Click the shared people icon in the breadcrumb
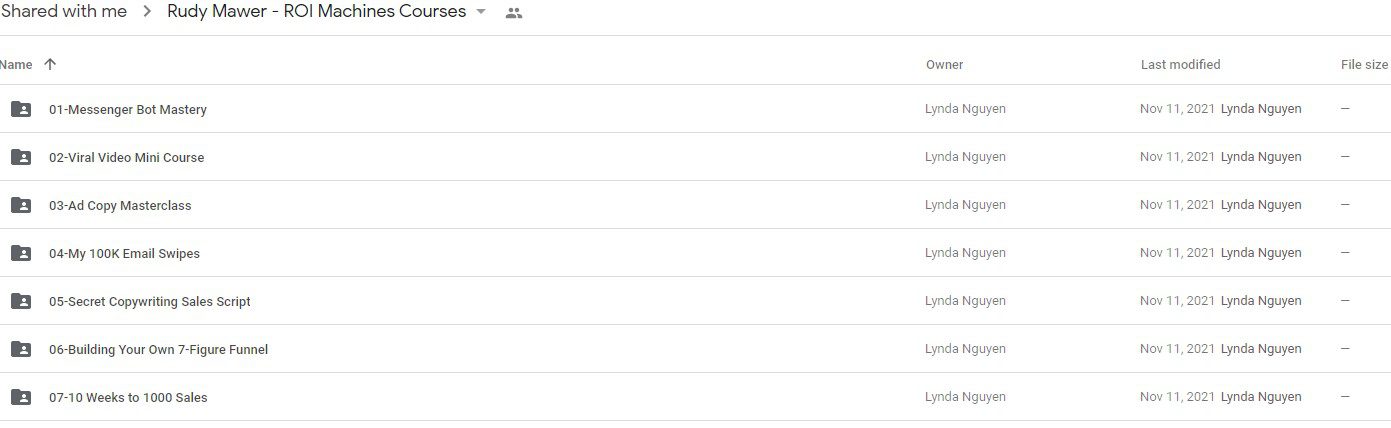This screenshot has width=1391, height=428. pos(514,13)
